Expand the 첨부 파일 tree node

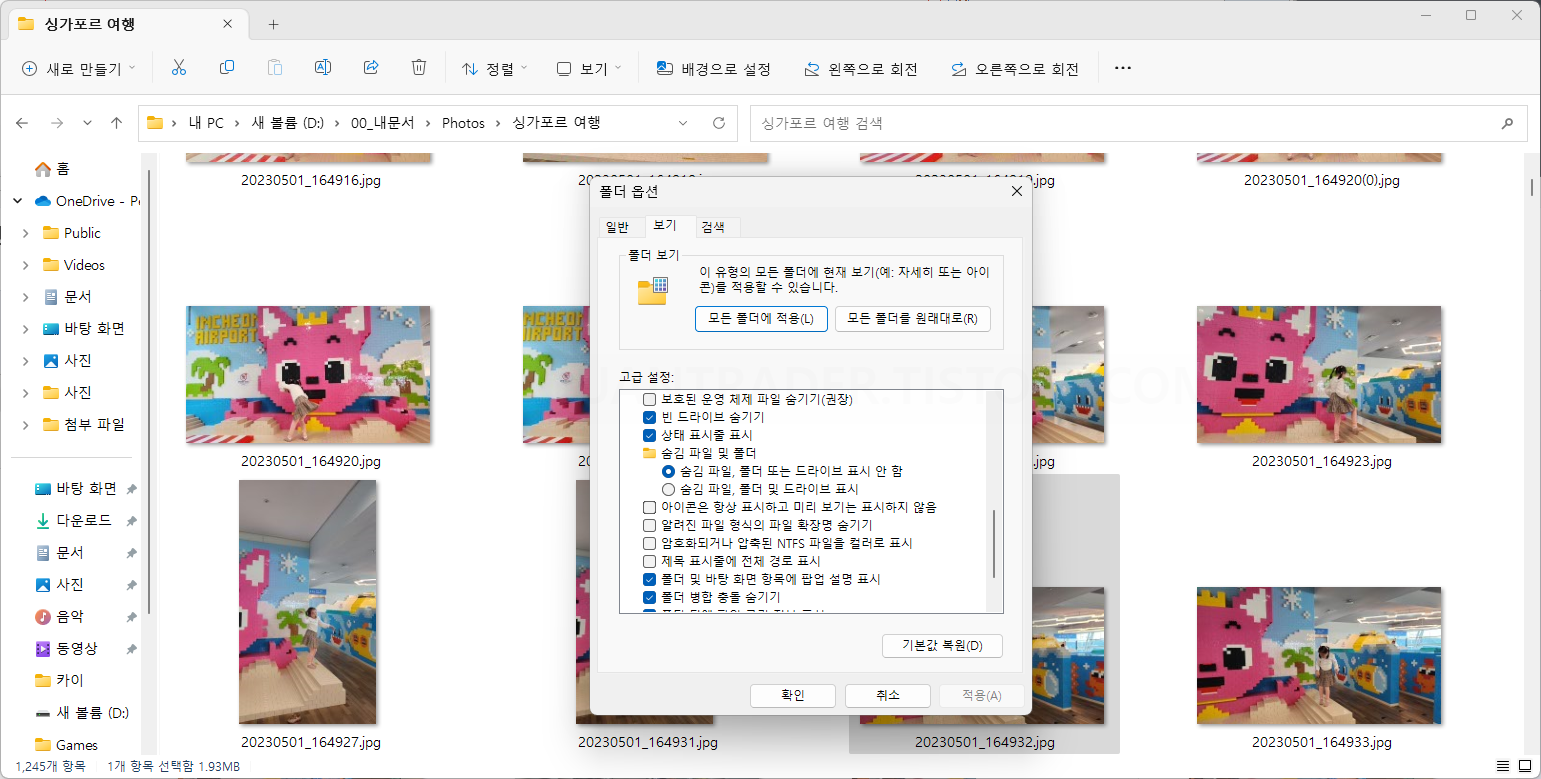point(25,425)
